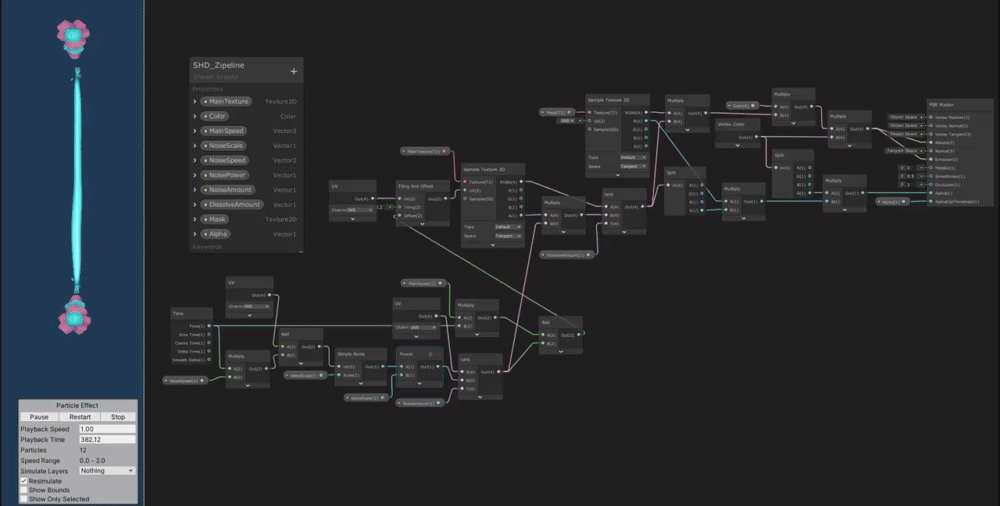The height and width of the screenshot is (506, 1000).
Task: Select the Mask property in the blackboard
Action: point(217,219)
